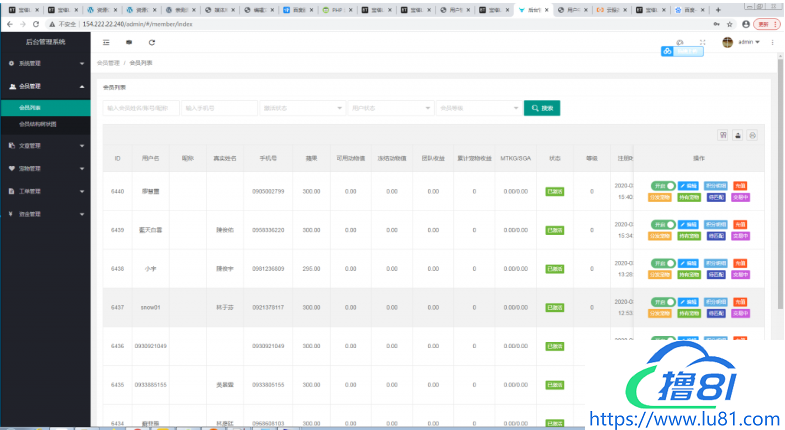Screen dimensions: 785x430
Task: Select 会员结构树状图 in the sidebar
Action: 38,124
